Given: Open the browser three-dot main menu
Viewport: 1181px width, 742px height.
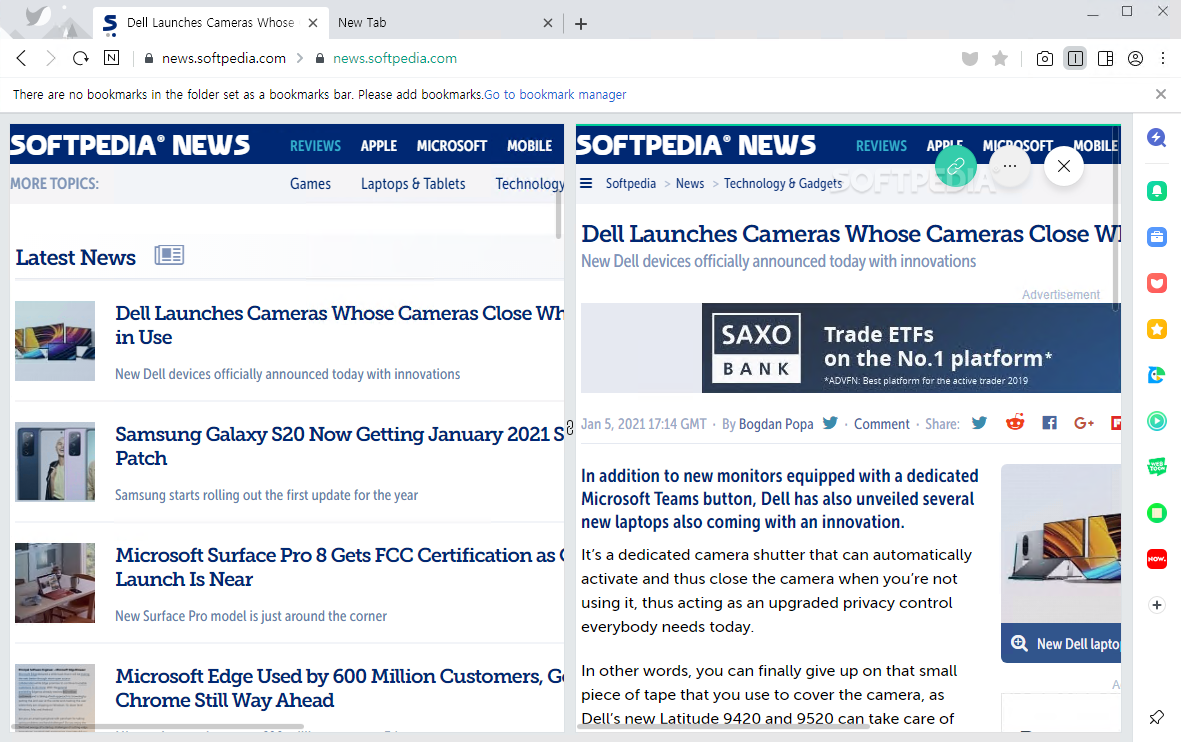Looking at the screenshot, I should [1163, 58].
